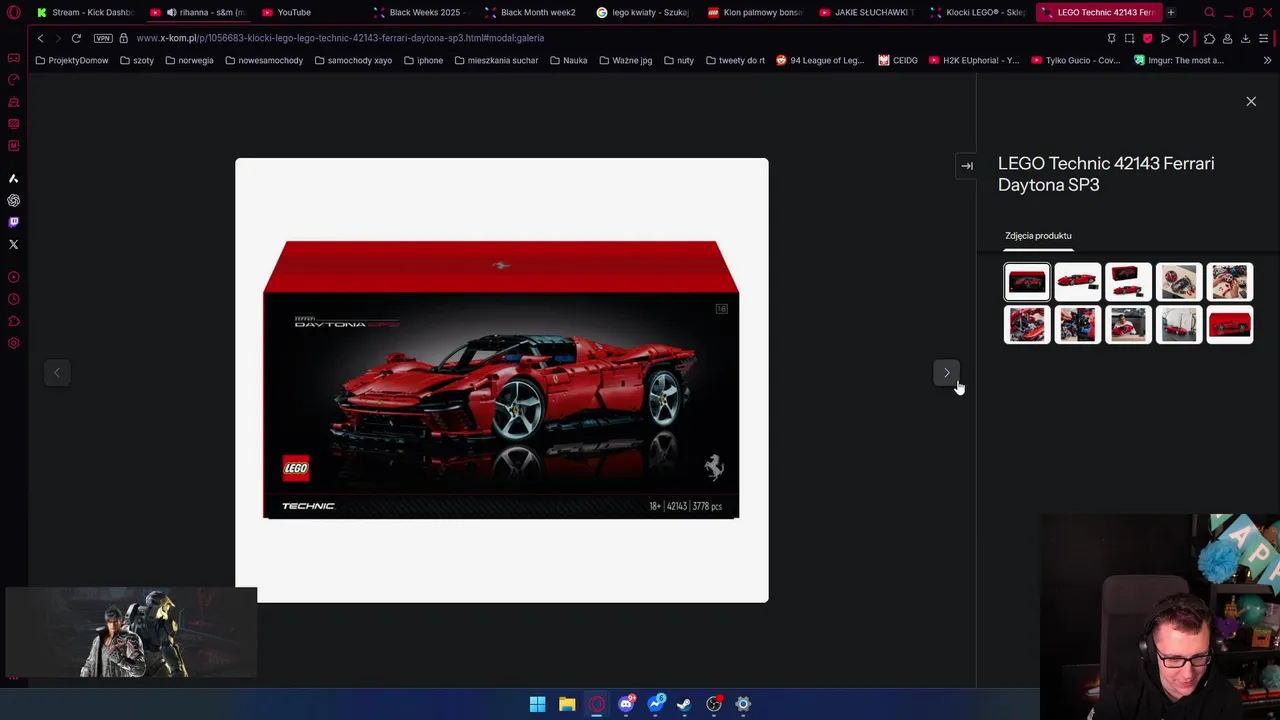Open ProjektyDomow bookmarks folder
1280x720 pixels.
[72, 60]
